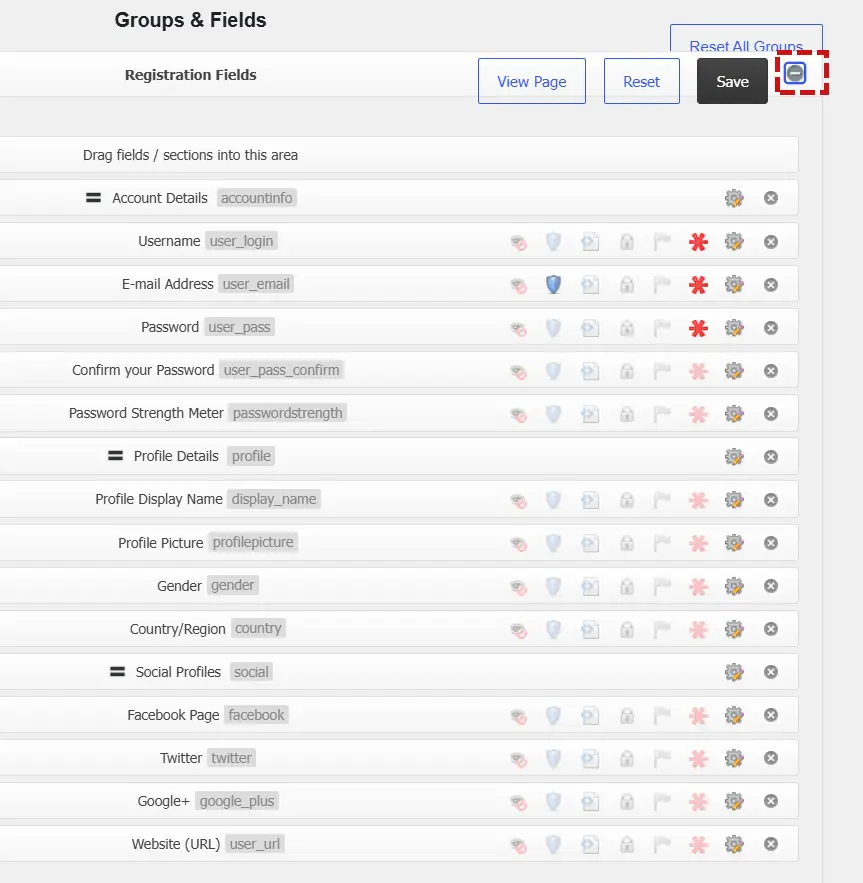
Task: Toggle required asterisk for E-mail Address
Action: [x=699, y=284]
